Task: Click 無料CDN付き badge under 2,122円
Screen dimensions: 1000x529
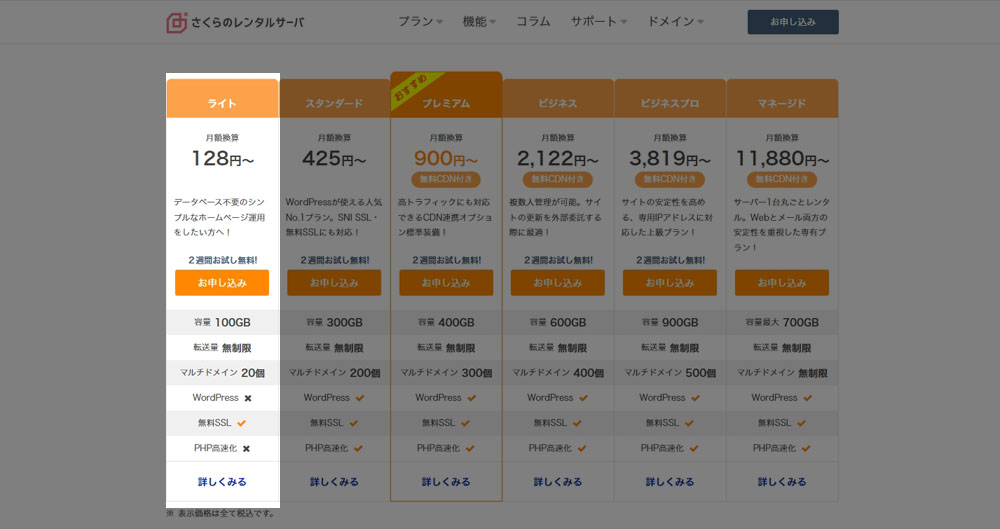Action: click(557, 179)
